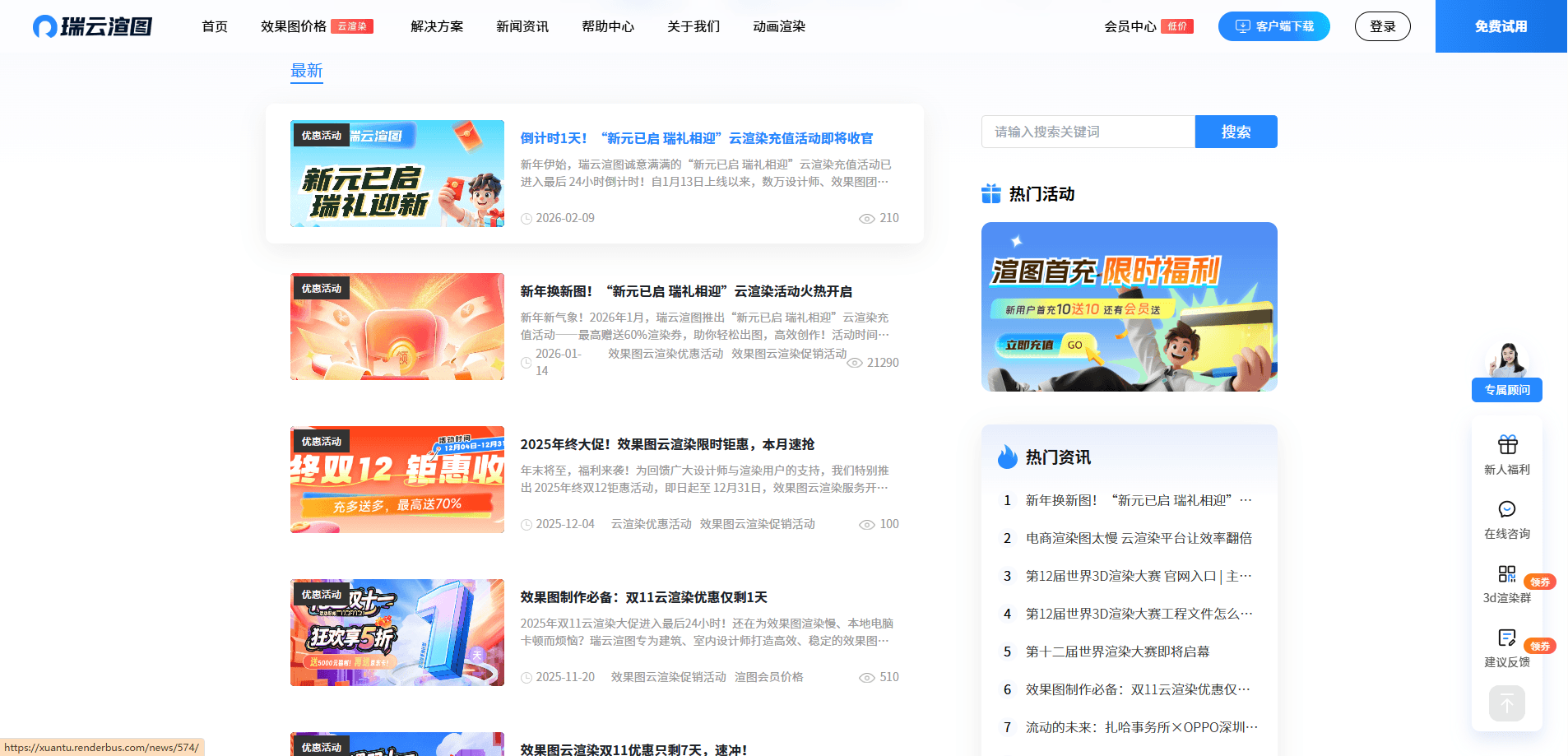Screen dimensions: 1568x756
Task: Open hot news item 电商渲染图太慢
Action: click(1139, 538)
